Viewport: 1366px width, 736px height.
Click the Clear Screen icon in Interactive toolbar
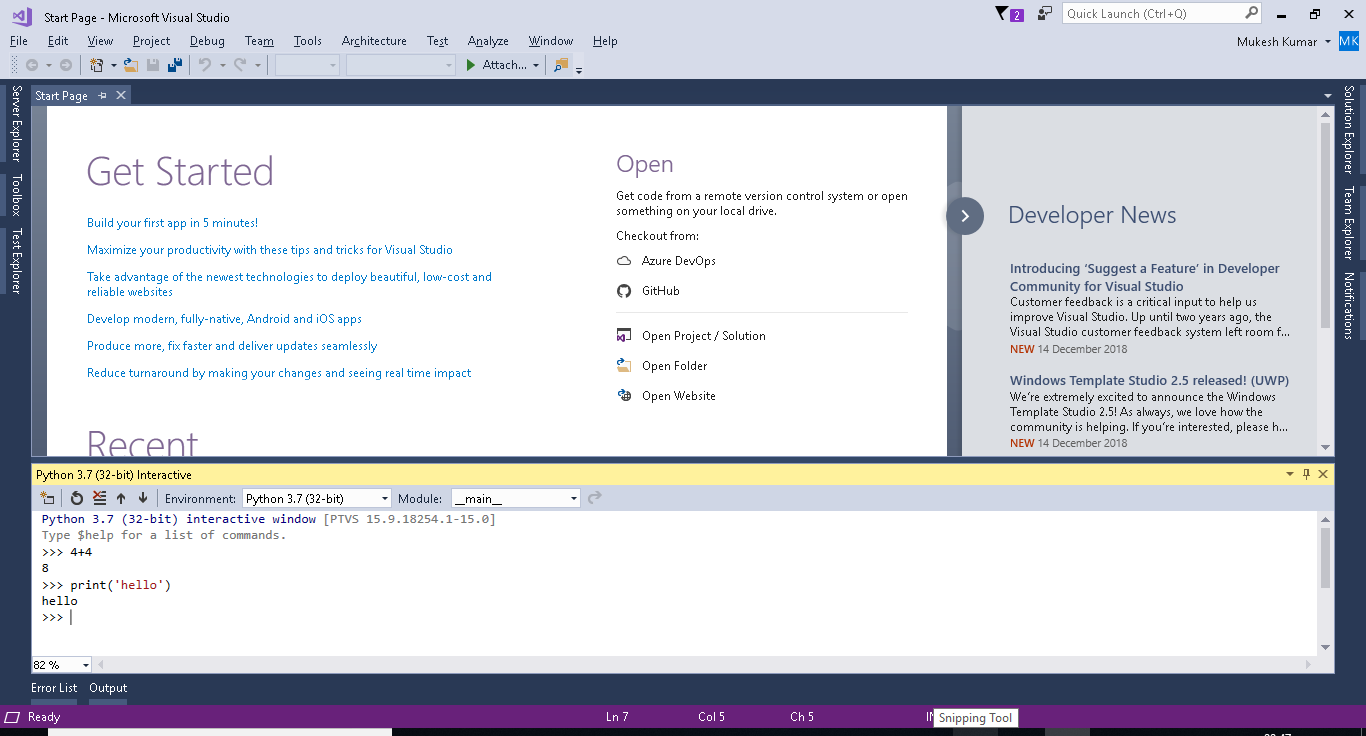tap(99, 498)
